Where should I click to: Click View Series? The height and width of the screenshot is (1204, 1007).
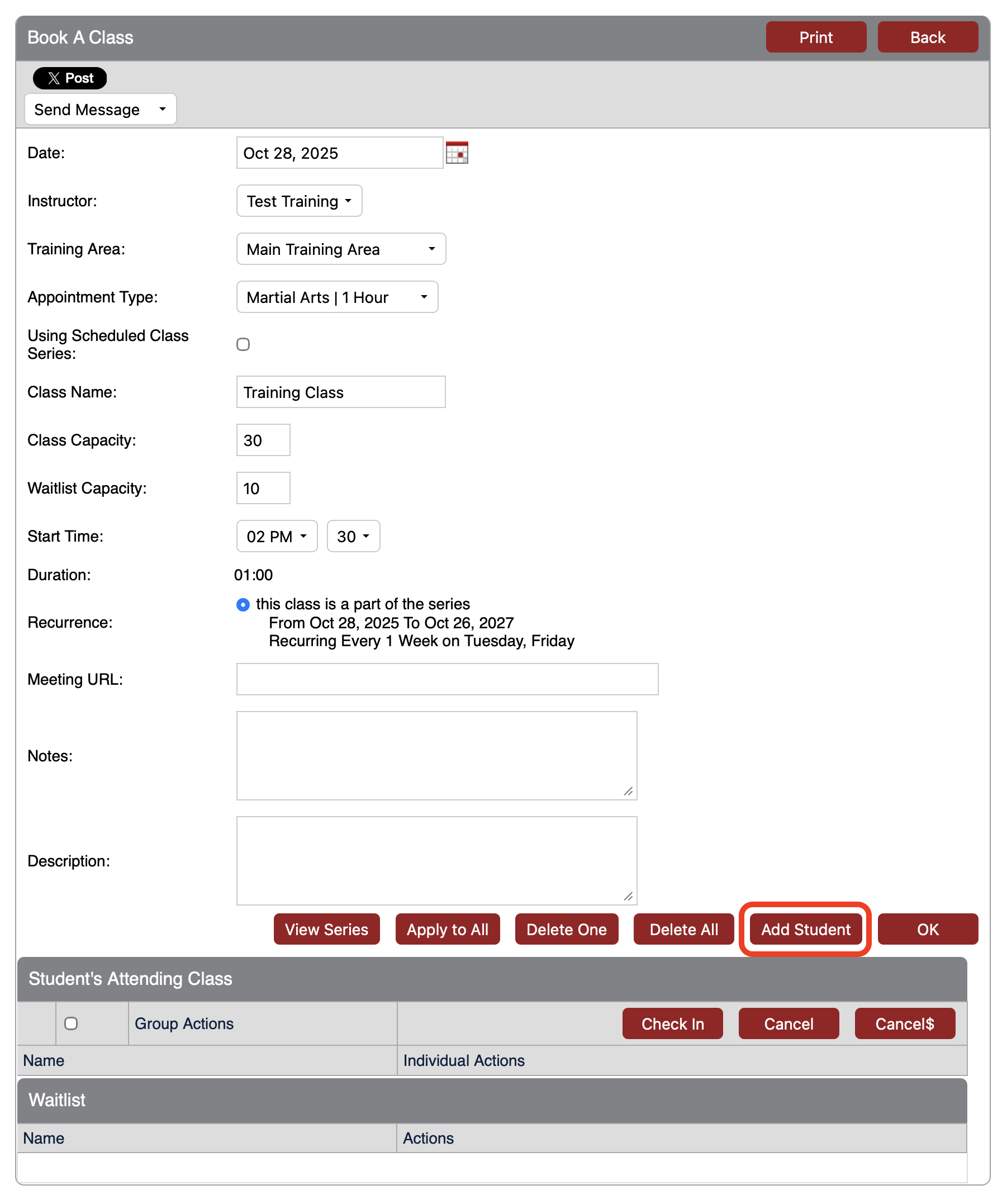[326, 929]
